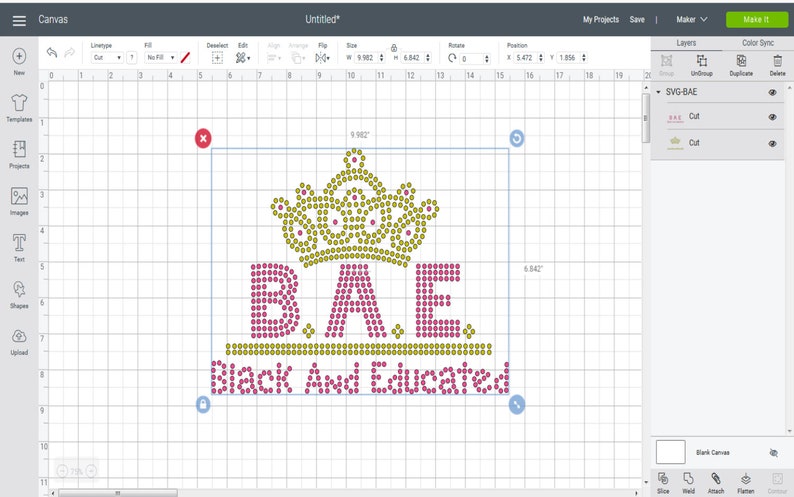Undo the last action
This screenshot has width=794, height=497.
coord(52,52)
